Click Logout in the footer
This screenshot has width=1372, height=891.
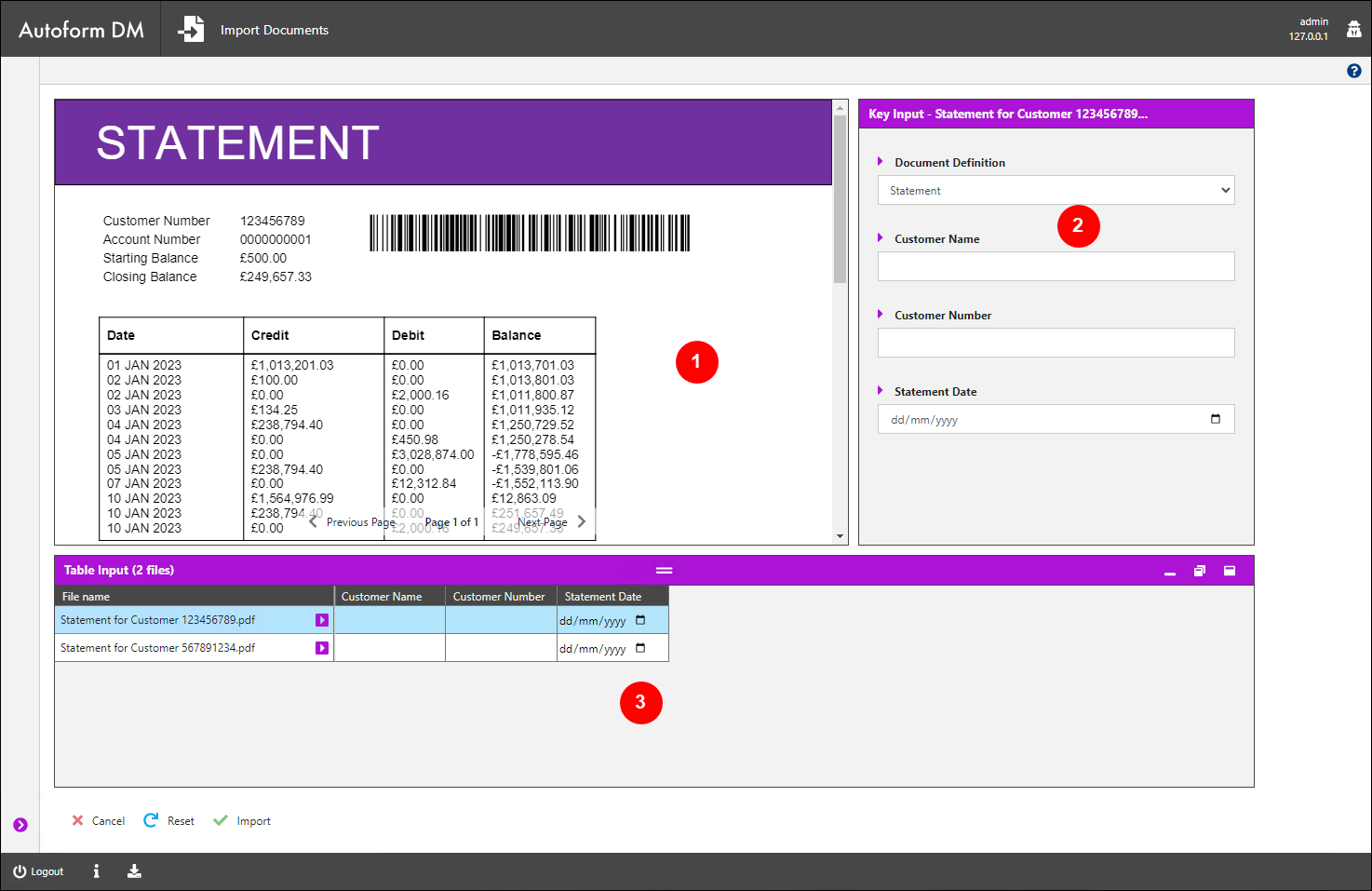(38, 871)
